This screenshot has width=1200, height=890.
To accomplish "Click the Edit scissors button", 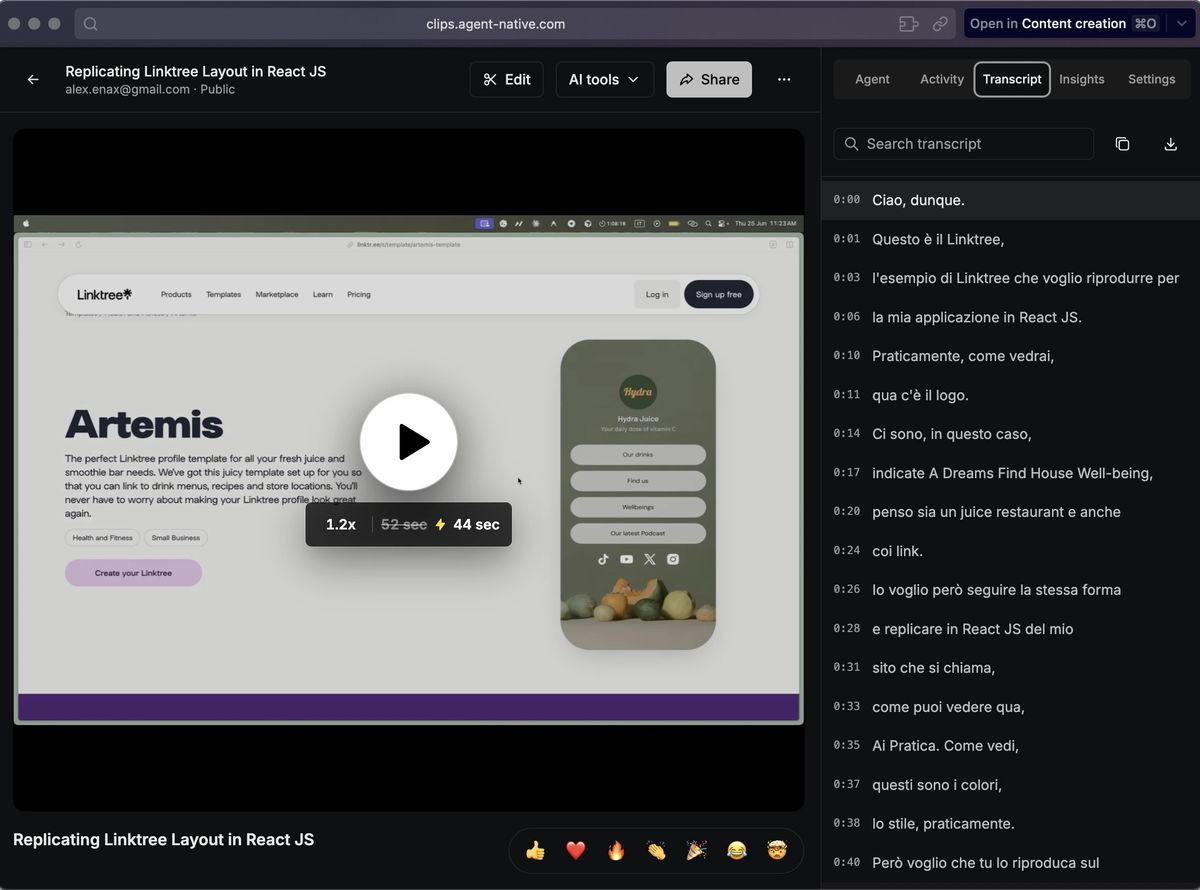I will [x=506, y=80].
